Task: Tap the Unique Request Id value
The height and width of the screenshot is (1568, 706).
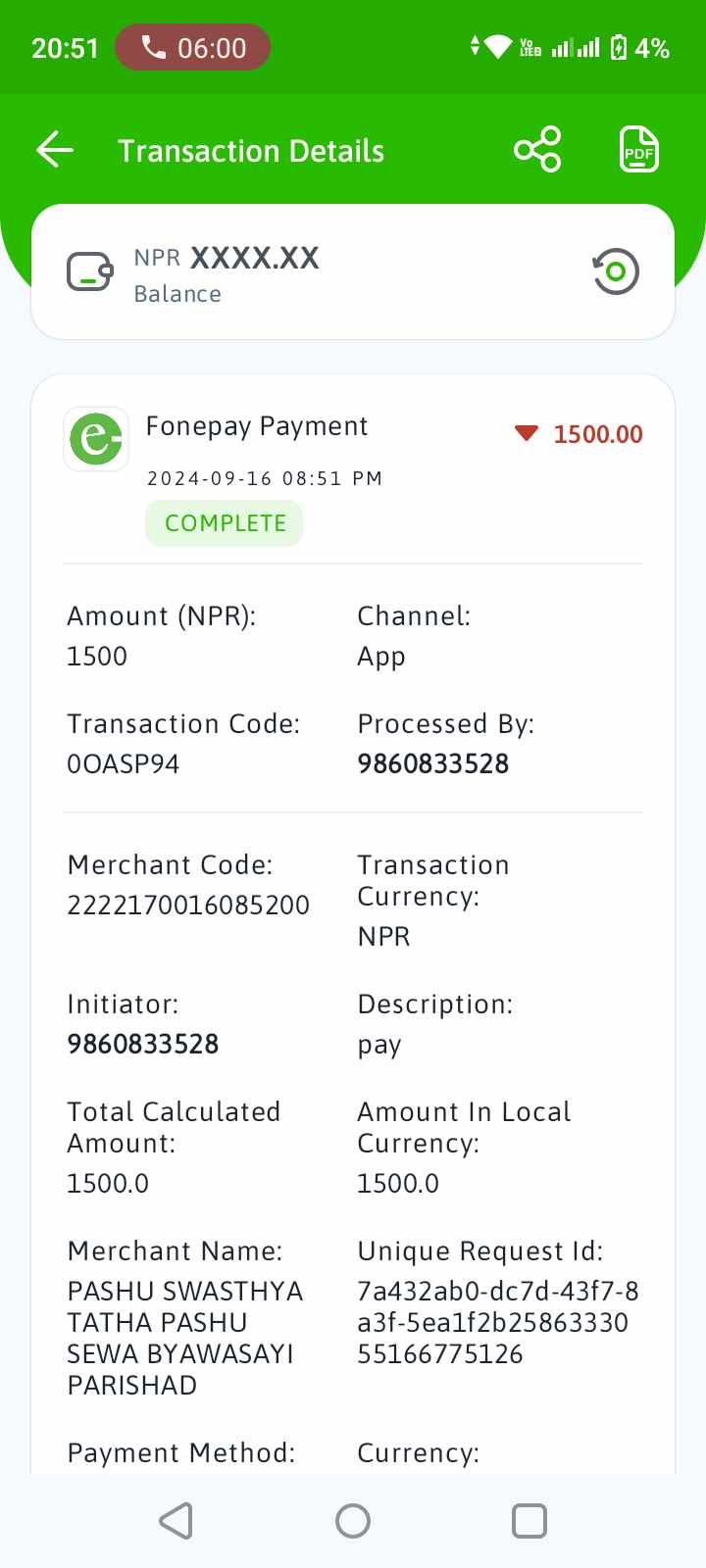Action: 498,1323
